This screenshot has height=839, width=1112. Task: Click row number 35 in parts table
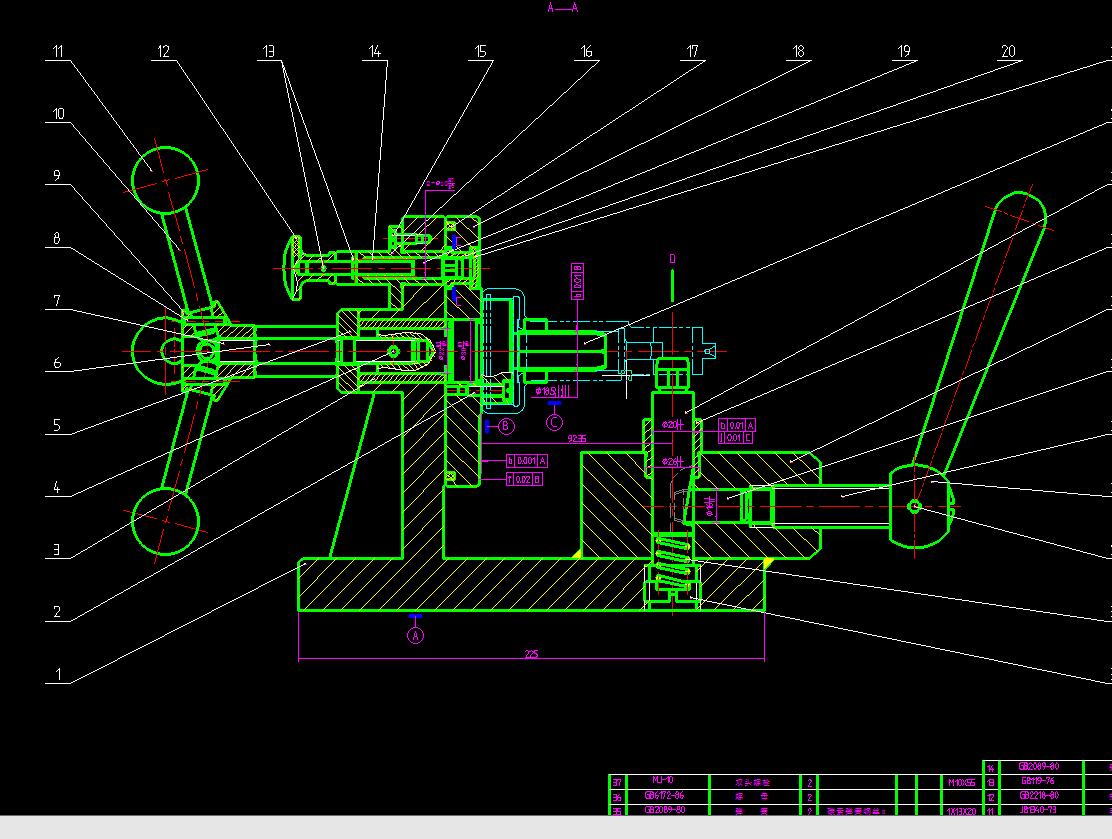pos(616,811)
